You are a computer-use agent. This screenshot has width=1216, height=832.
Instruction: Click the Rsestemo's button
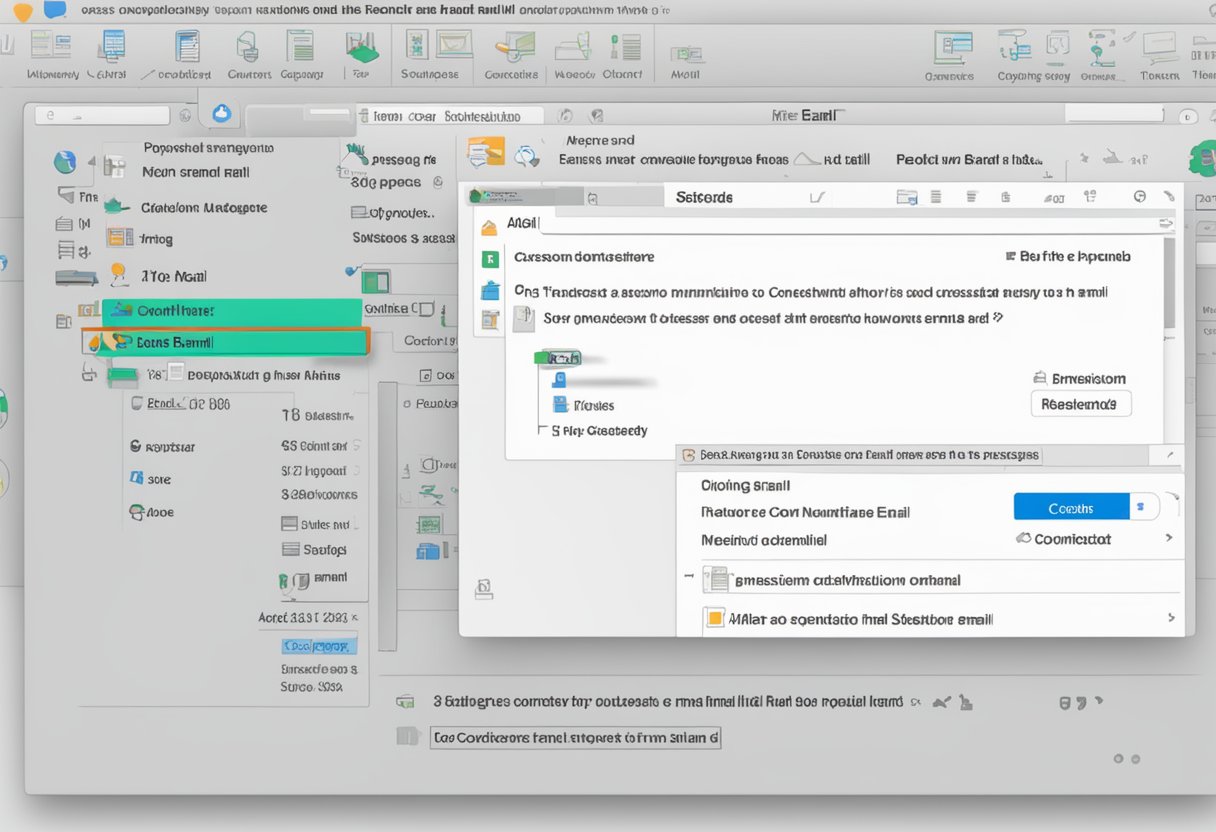tap(1080, 404)
